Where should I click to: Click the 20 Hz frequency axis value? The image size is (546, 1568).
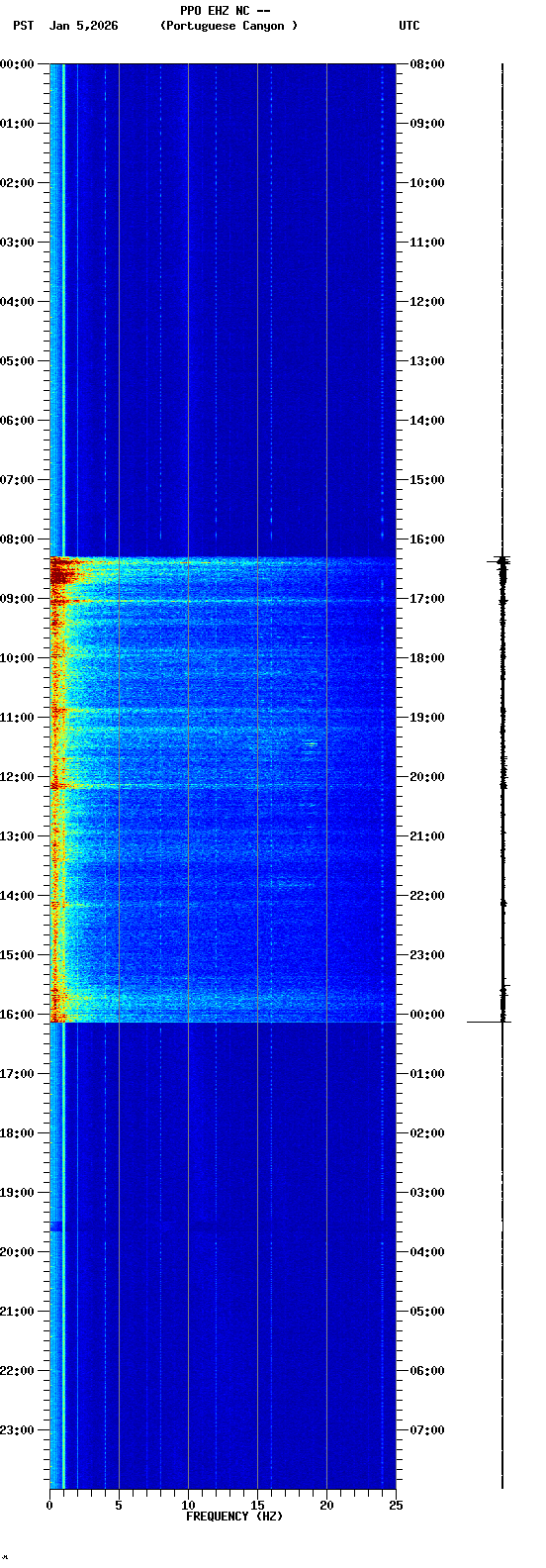coord(326,1506)
